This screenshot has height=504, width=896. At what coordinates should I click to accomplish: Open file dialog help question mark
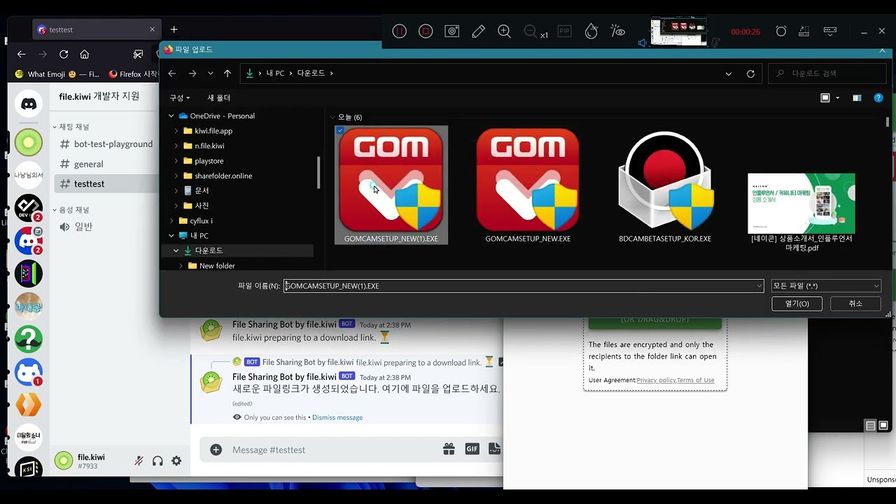pos(878,98)
